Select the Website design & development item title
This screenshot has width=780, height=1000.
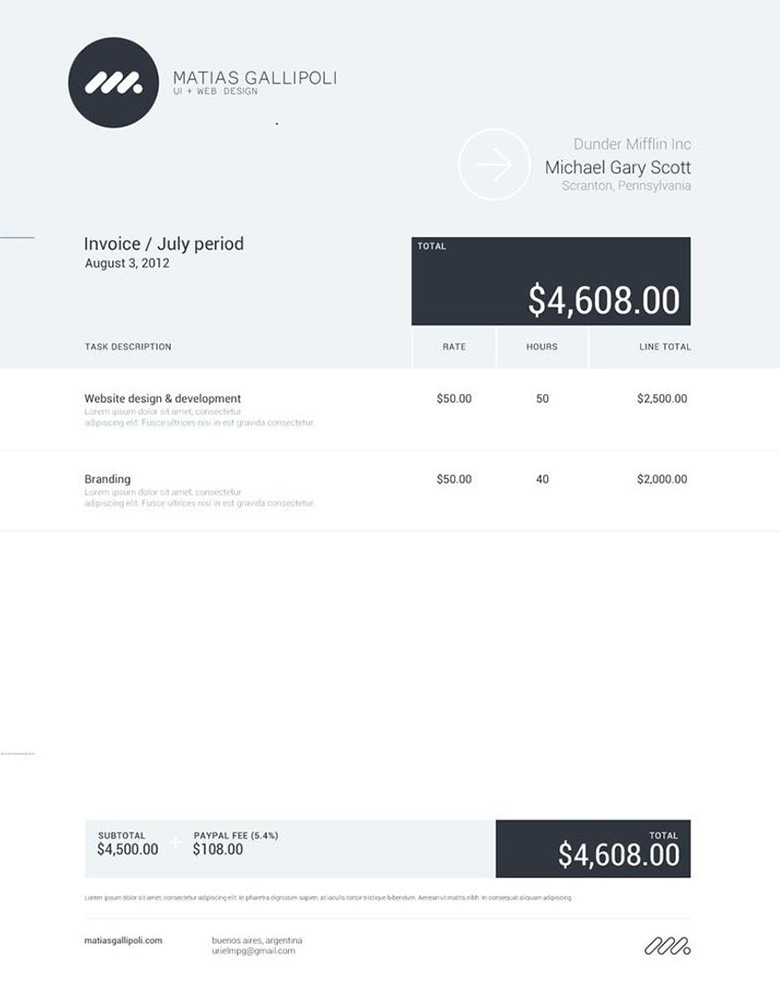[x=162, y=398]
